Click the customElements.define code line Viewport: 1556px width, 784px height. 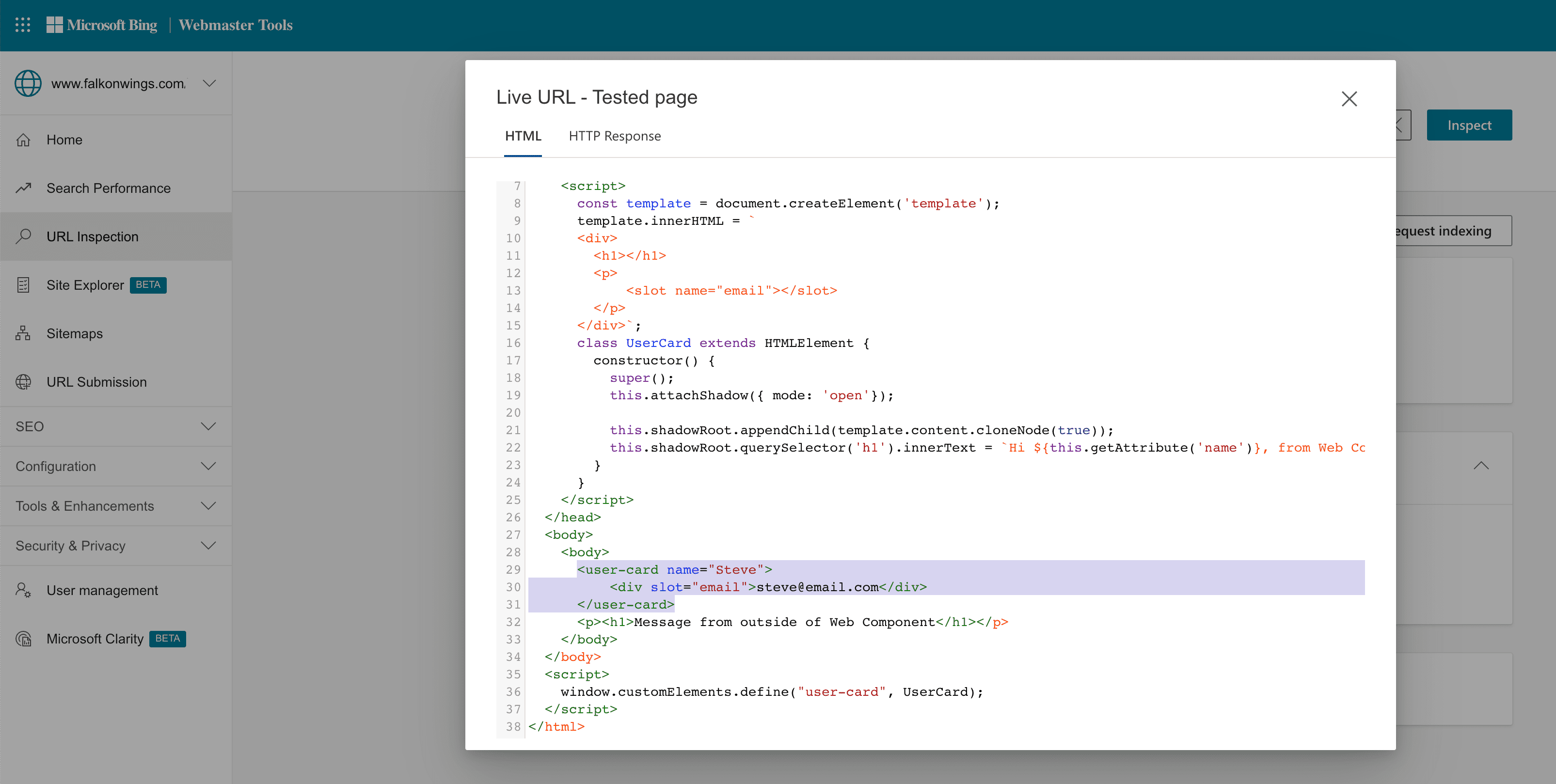[x=772, y=691]
